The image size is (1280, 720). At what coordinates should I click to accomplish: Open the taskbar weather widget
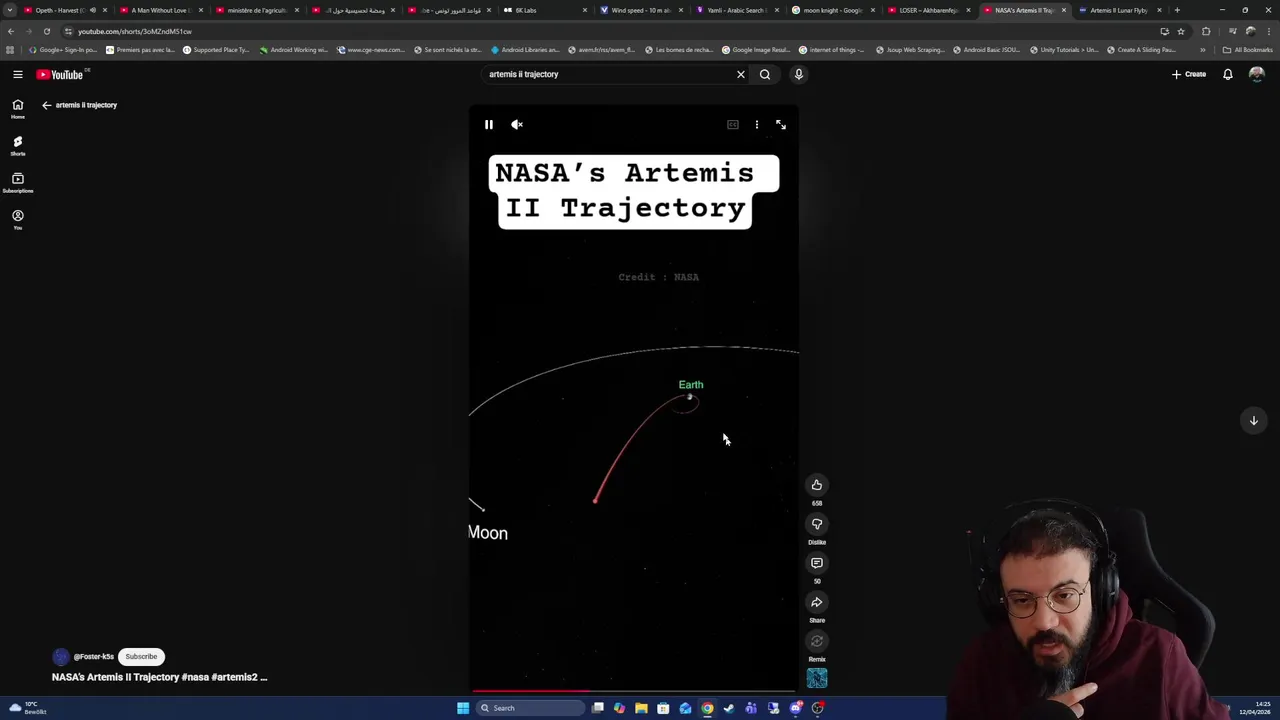tap(27, 708)
